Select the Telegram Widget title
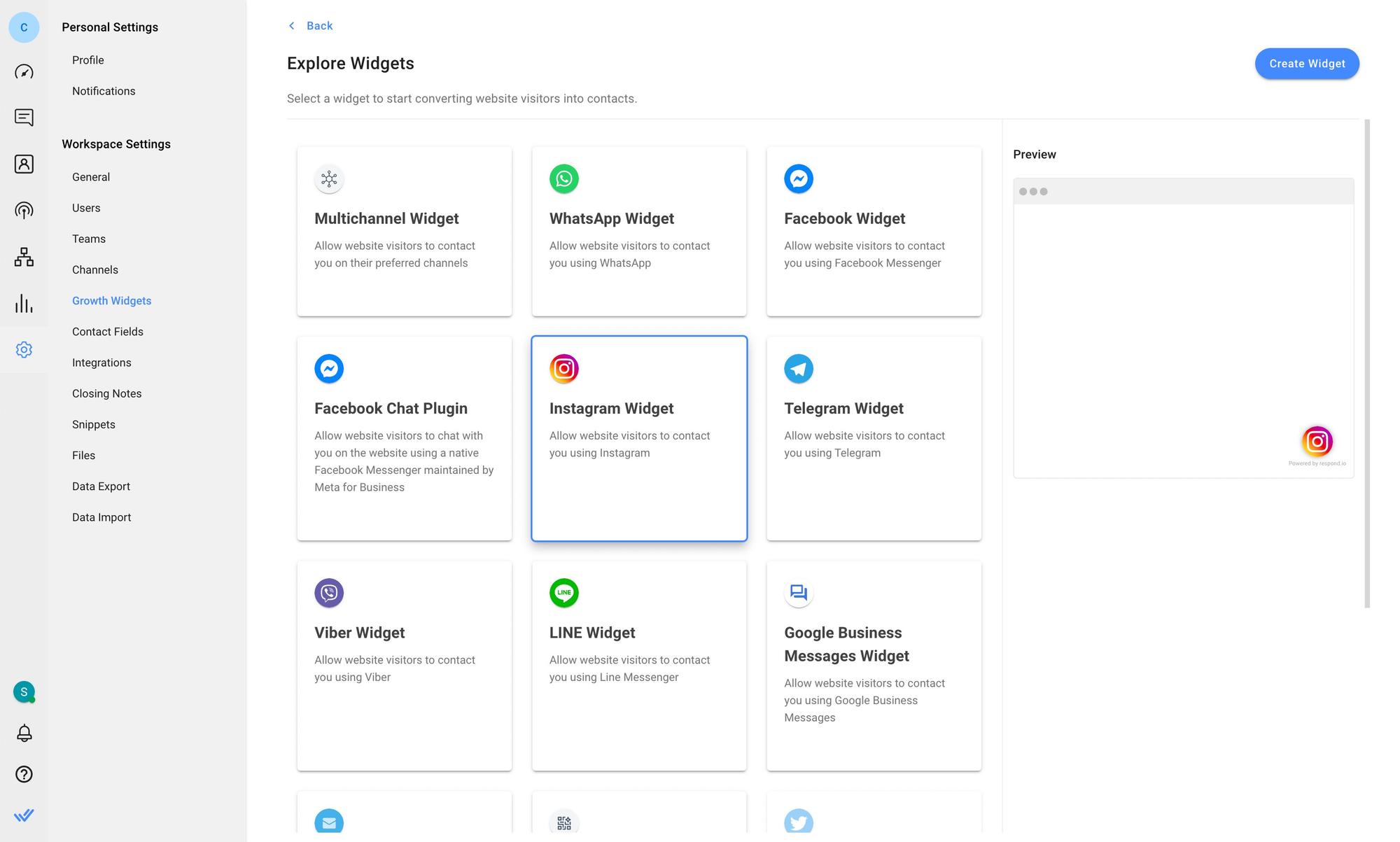The height and width of the screenshot is (842, 1400). (x=843, y=409)
